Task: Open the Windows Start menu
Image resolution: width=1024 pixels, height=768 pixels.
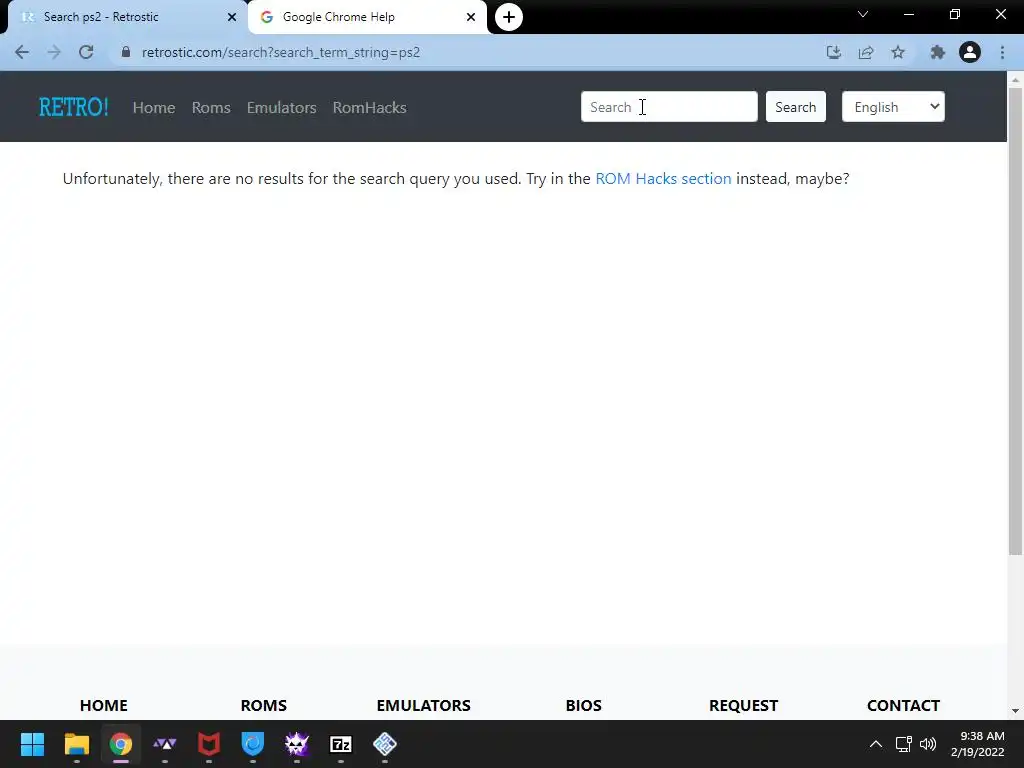Action: [32, 744]
